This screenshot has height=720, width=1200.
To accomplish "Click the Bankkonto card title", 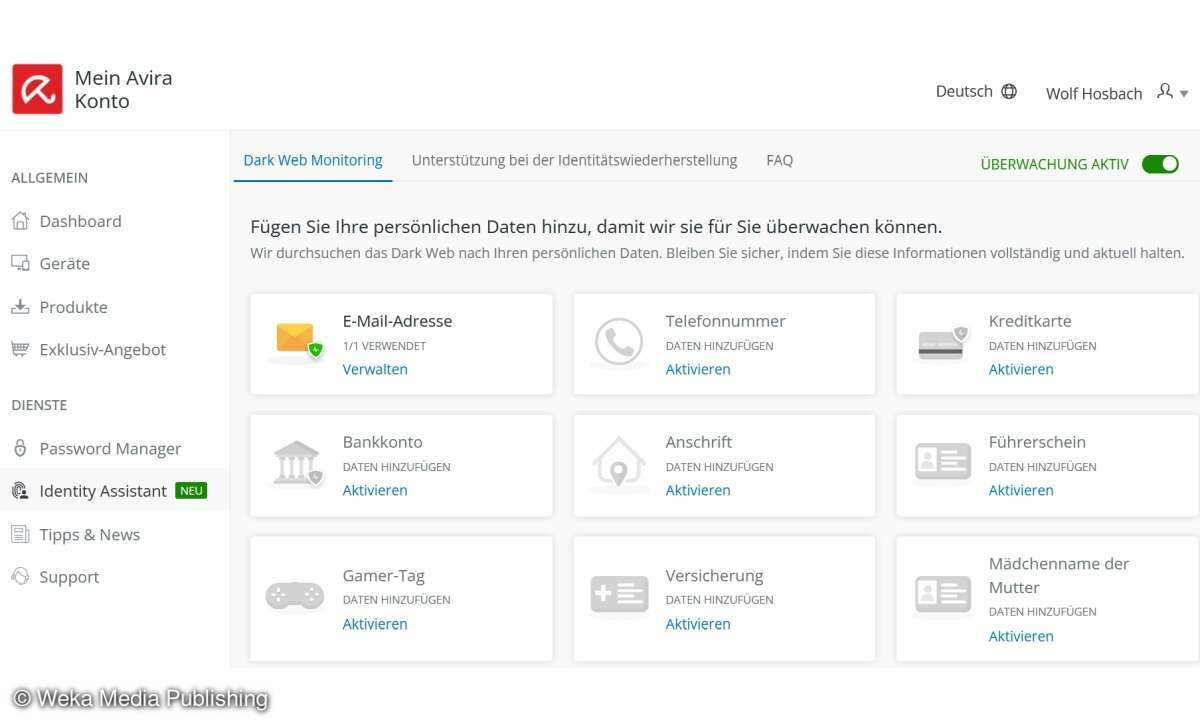I will tap(383, 442).
